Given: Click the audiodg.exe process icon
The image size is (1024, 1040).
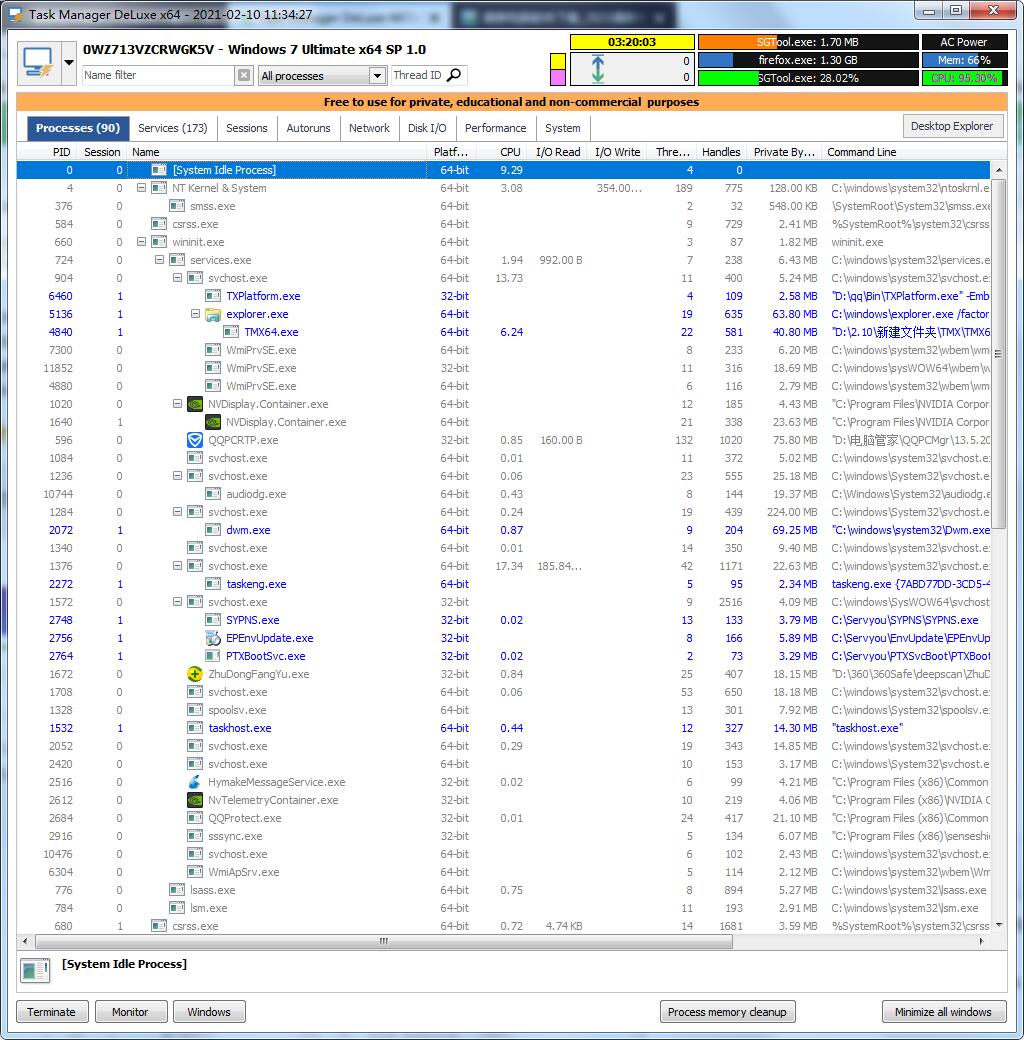Looking at the screenshot, I should [x=213, y=494].
